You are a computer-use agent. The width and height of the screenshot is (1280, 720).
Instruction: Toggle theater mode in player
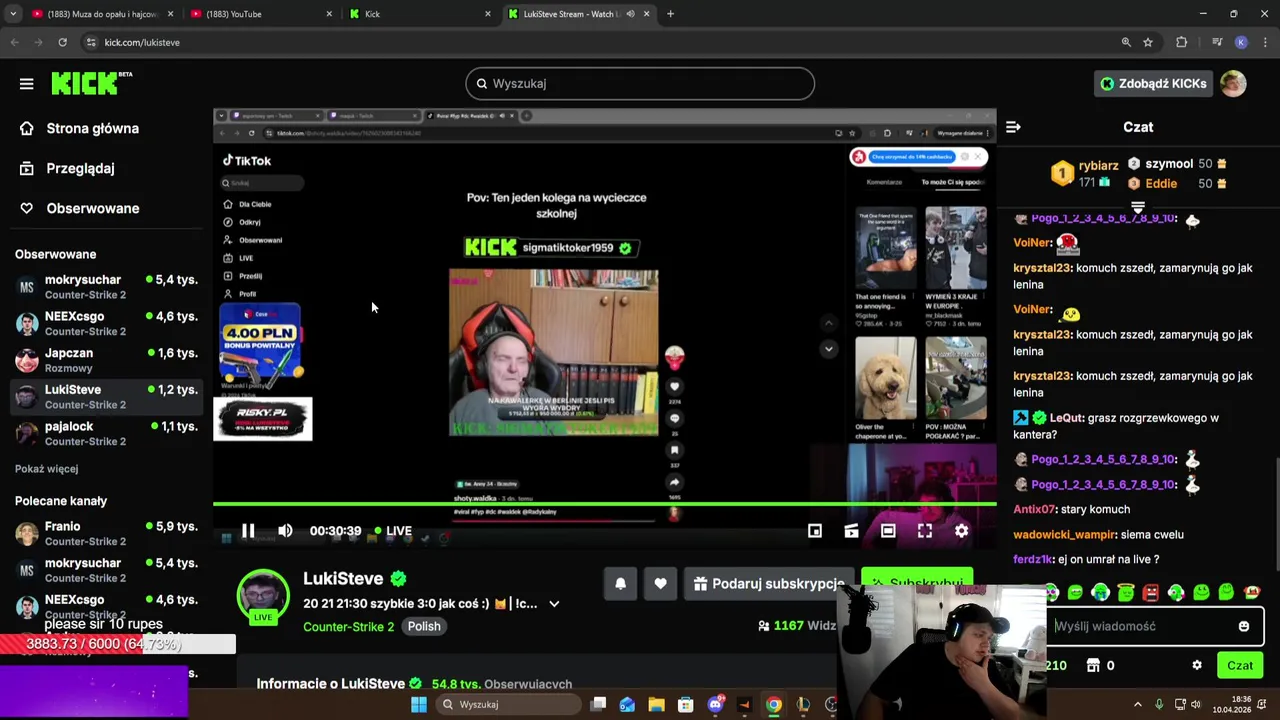[x=888, y=531]
